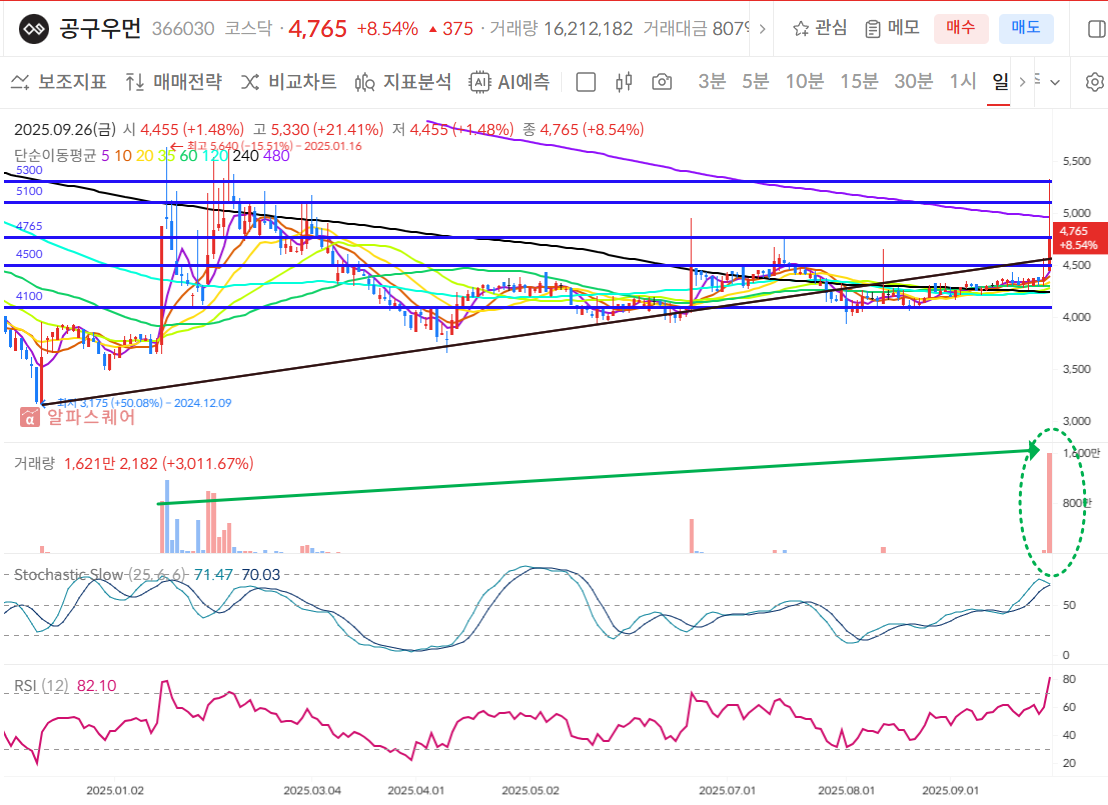The height and width of the screenshot is (805, 1108).
Task: Open chart settings gear icon
Action: pyautogui.click(x=1095, y=82)
